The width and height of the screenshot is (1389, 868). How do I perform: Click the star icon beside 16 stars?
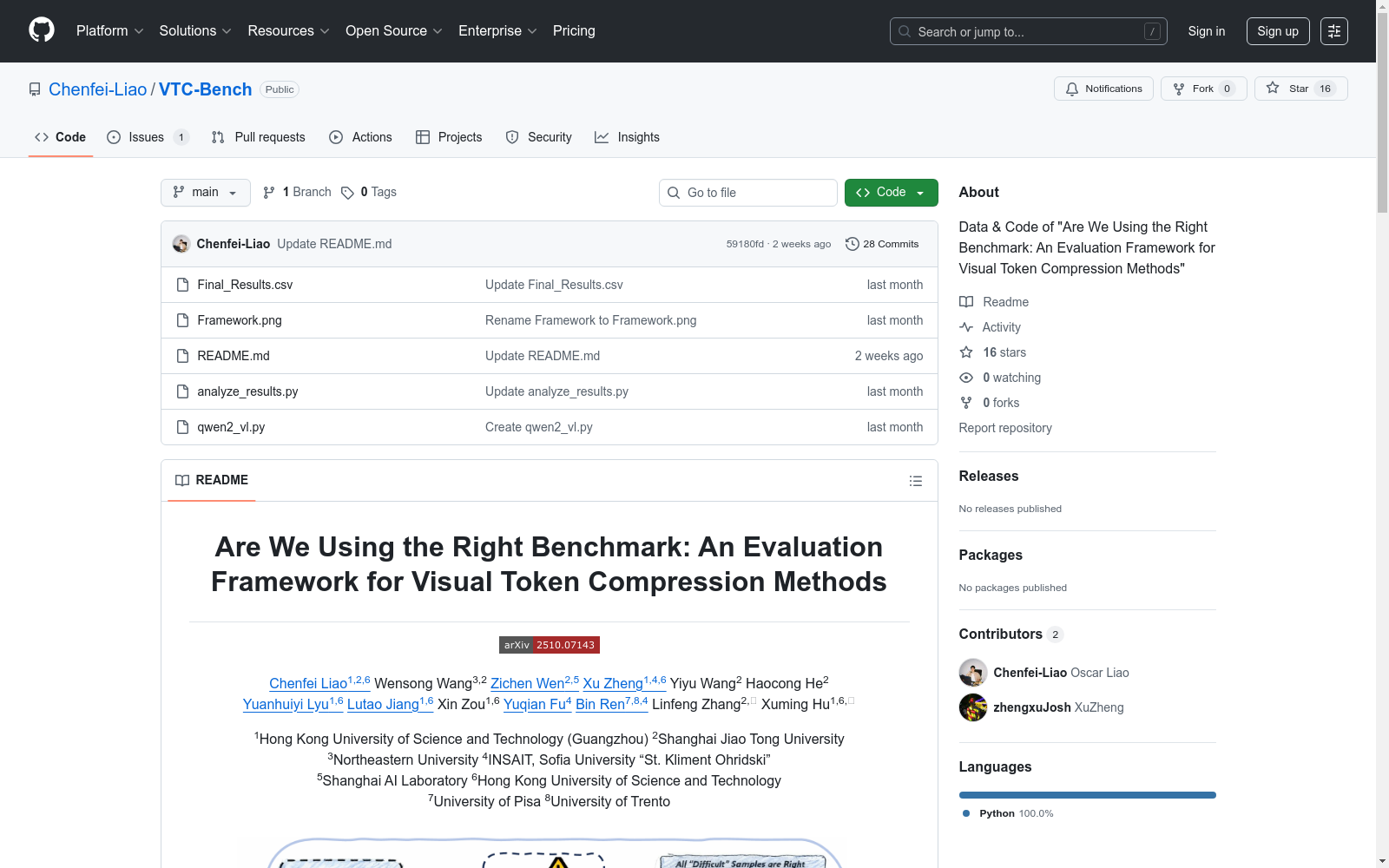(x=966, y=352)
